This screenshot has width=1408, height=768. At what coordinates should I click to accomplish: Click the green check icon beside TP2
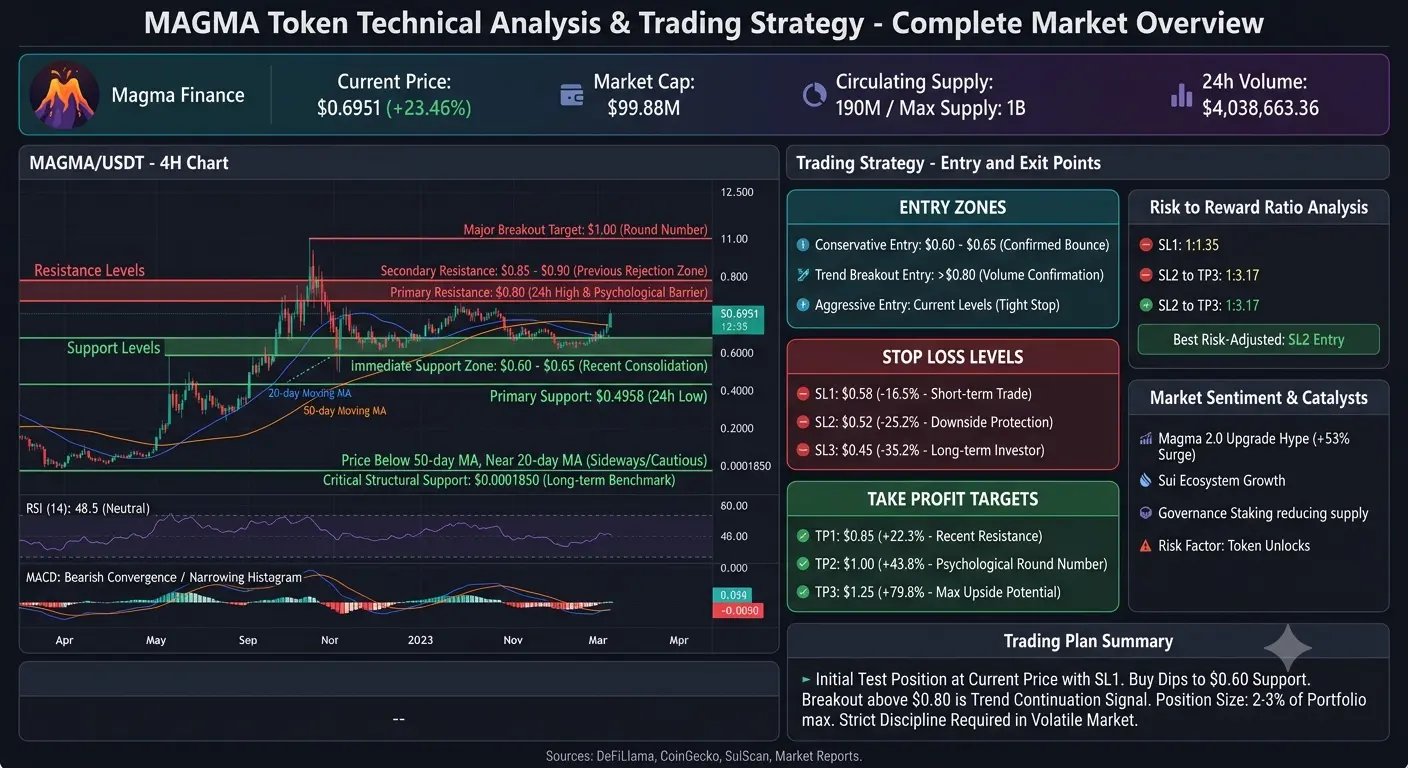pyautogui.click(x=803, y=564)
